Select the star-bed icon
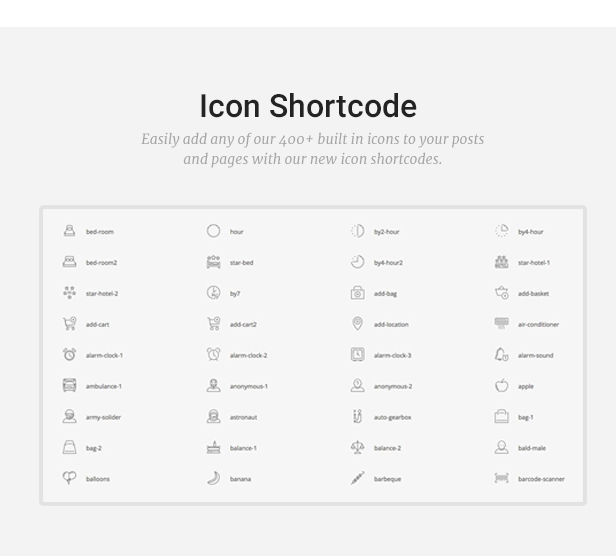Viewport: 616px width, 556px height. click(x=213, y=262)
